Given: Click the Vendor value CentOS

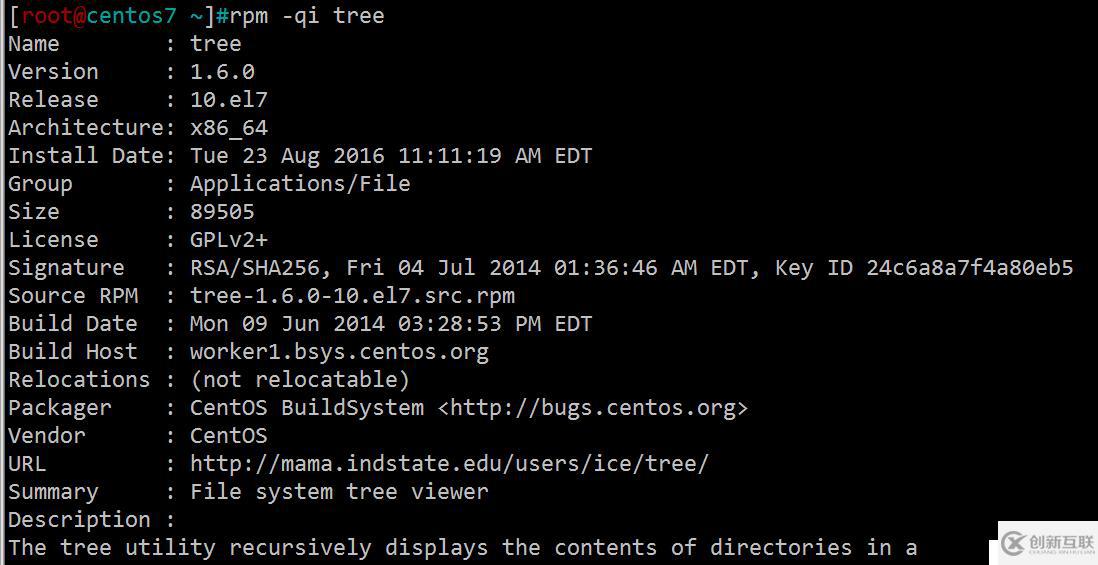Looking at the screenshot, I should click(228, 435).
